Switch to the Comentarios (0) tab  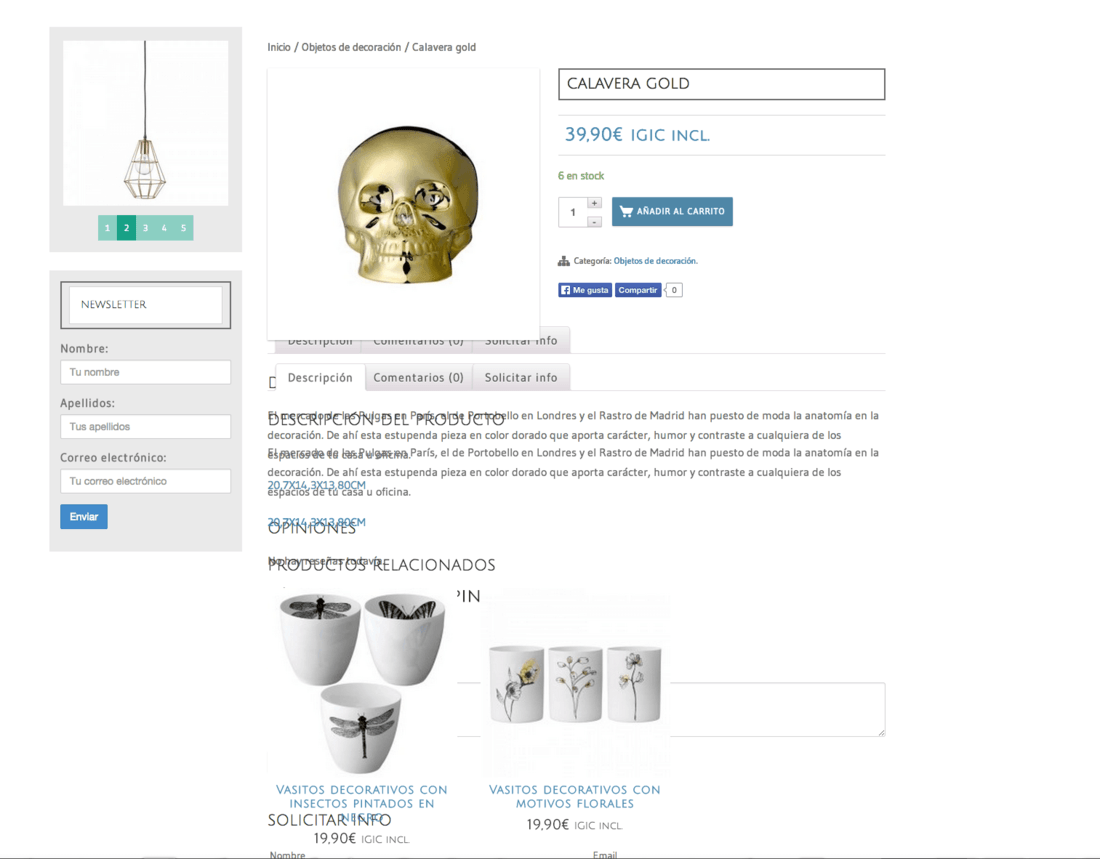pos(418,378)
